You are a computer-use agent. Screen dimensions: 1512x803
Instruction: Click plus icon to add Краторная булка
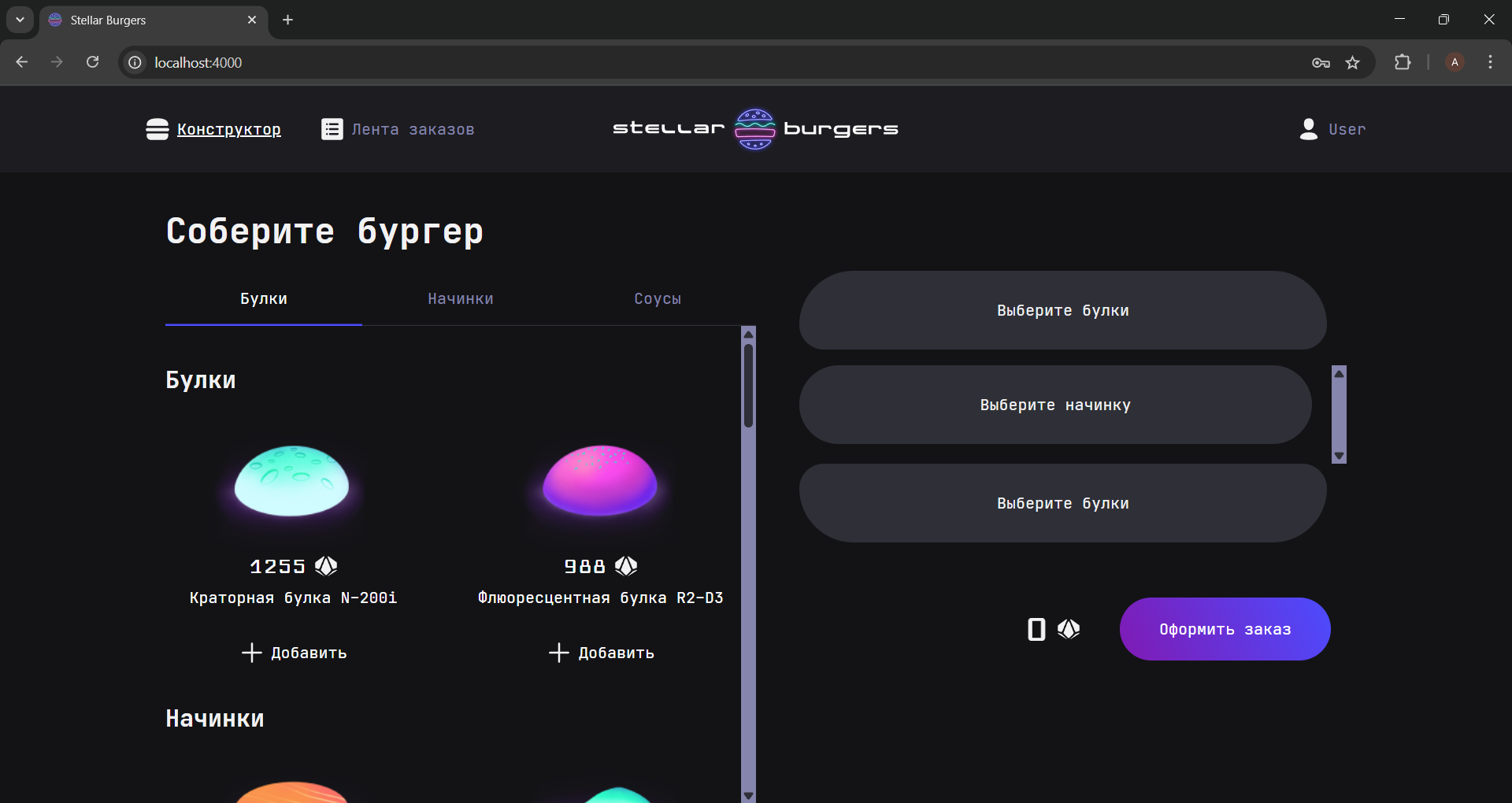tap(251, 653)
